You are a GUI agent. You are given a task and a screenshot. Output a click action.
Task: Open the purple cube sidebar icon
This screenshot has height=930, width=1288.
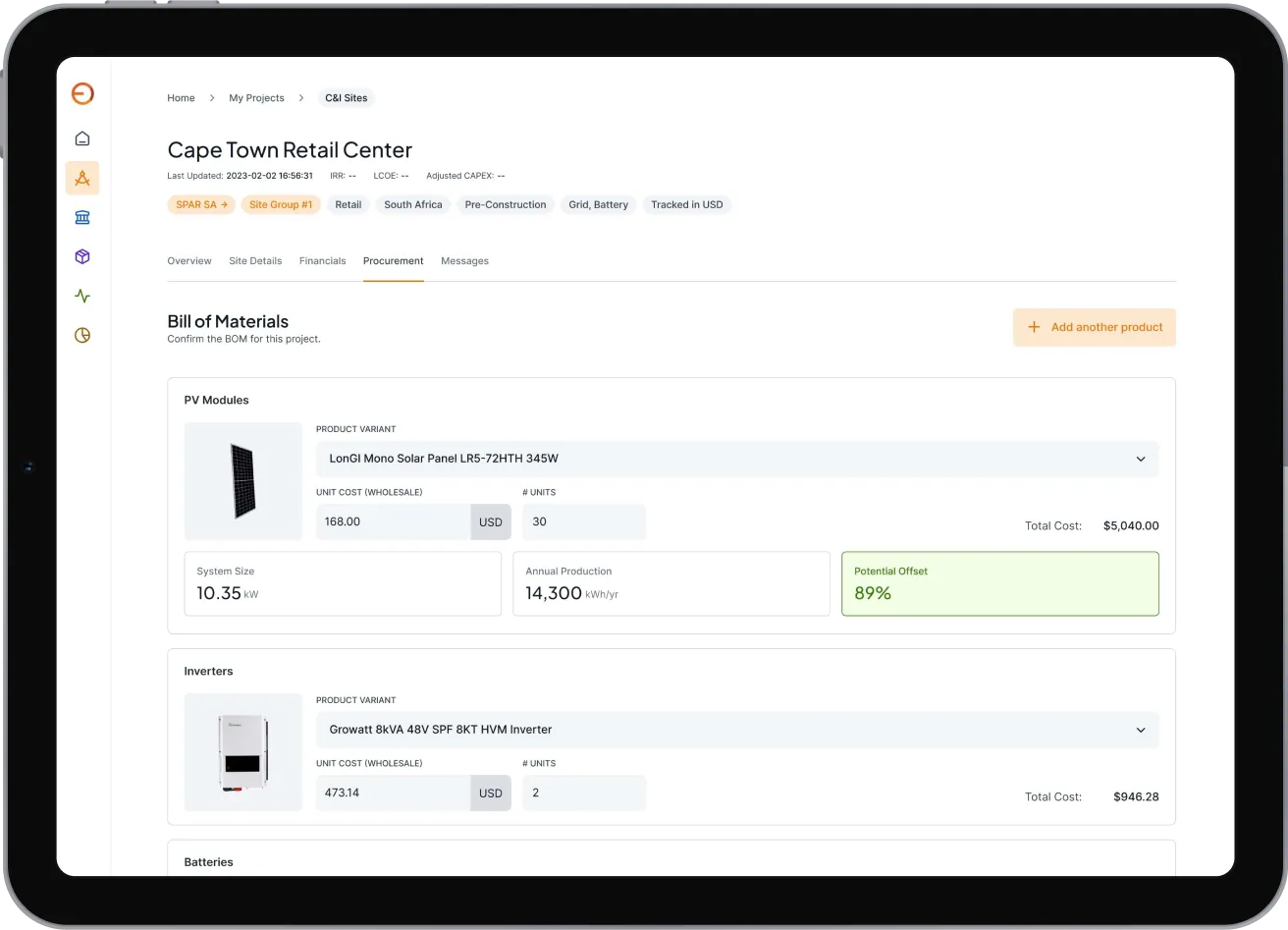tap(82, 256)
